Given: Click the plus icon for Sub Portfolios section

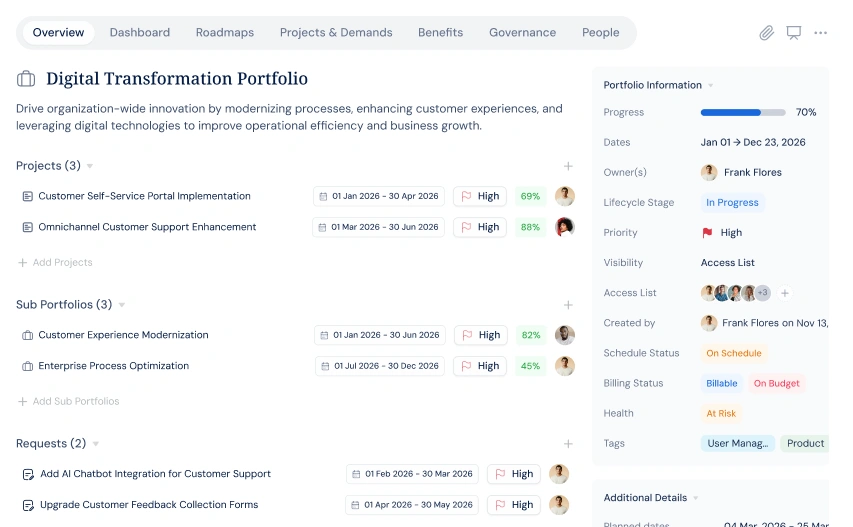Looking at the screenshot, I should [x=568, y=305].
